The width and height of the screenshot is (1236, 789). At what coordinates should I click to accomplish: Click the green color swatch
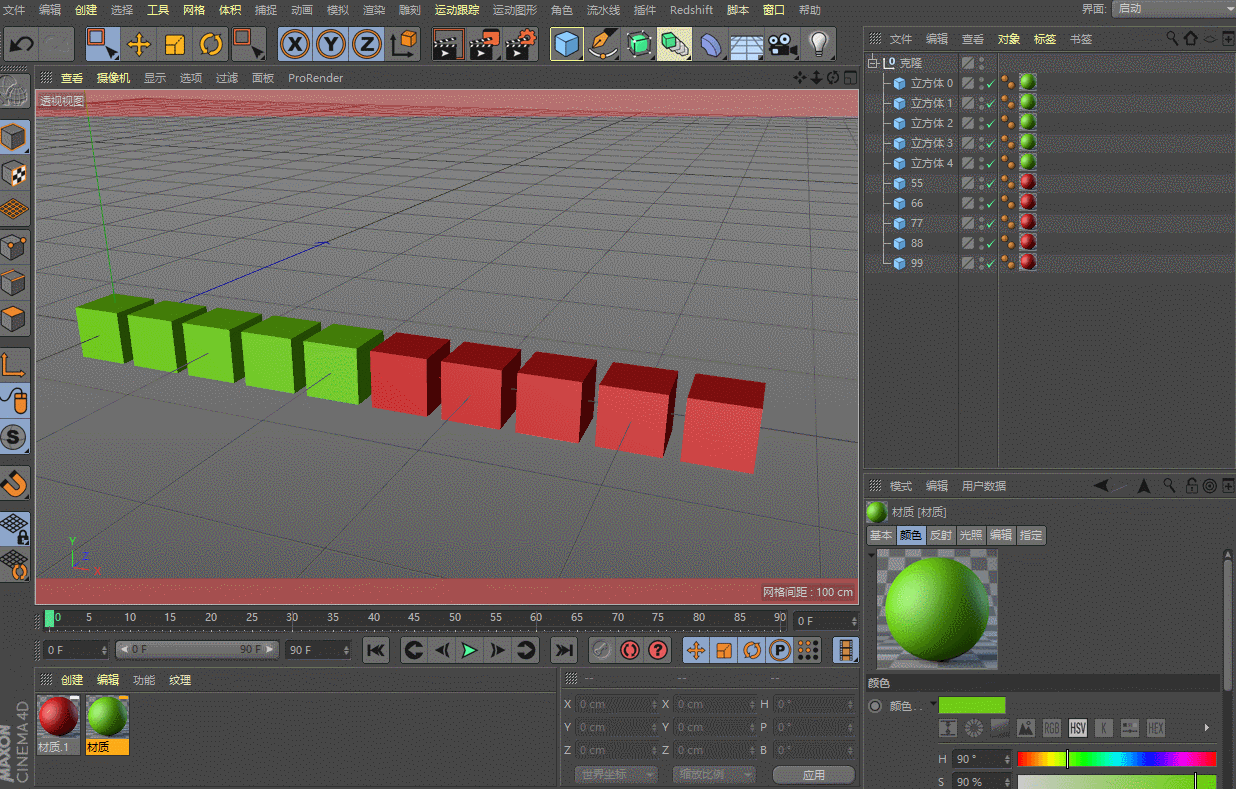972,706
